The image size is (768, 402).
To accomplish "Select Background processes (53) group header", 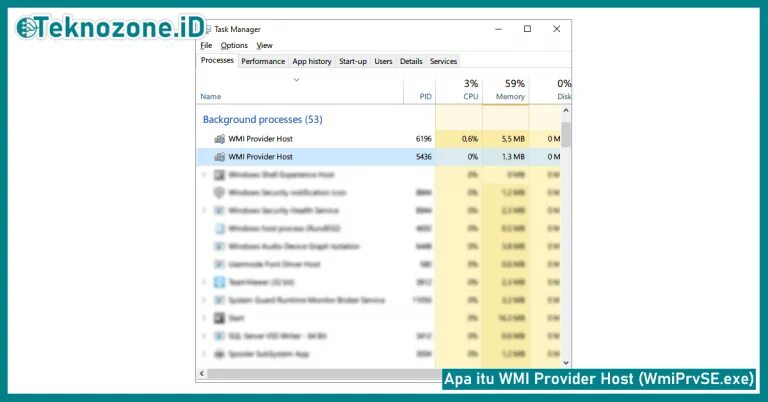I will coord(263,119).
